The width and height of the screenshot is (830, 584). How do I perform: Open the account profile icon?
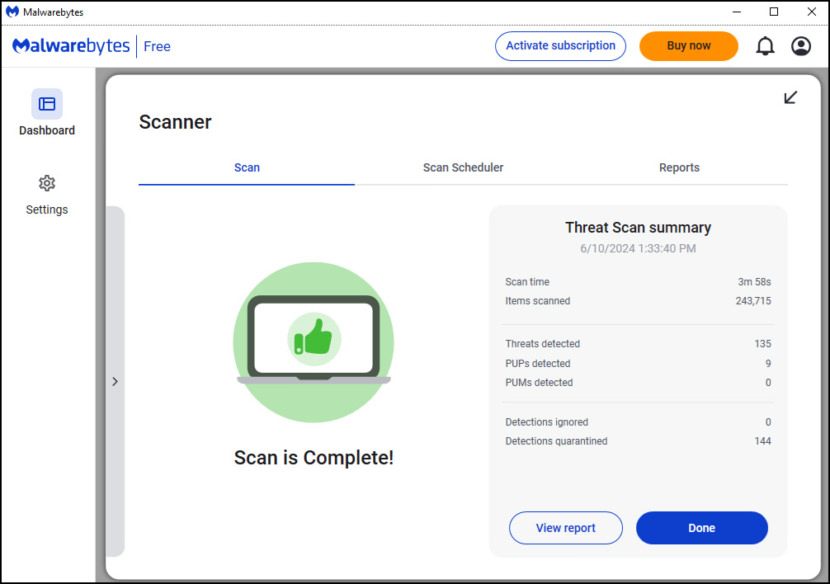(x=800, y=45)
